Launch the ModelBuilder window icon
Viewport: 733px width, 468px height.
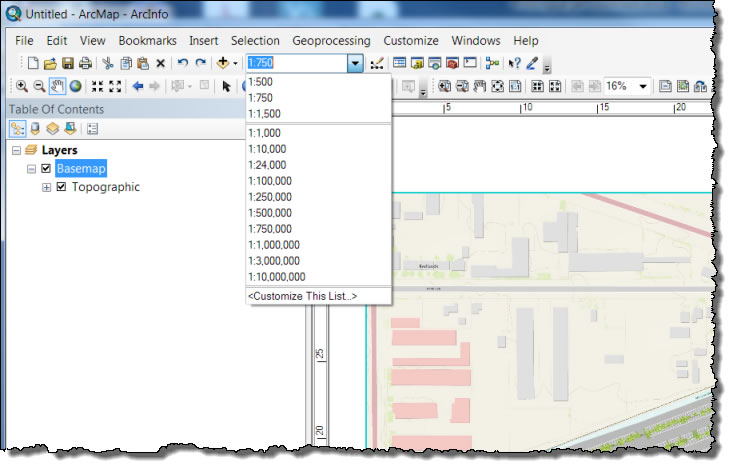pyautogui.click(x=492, y=63)
